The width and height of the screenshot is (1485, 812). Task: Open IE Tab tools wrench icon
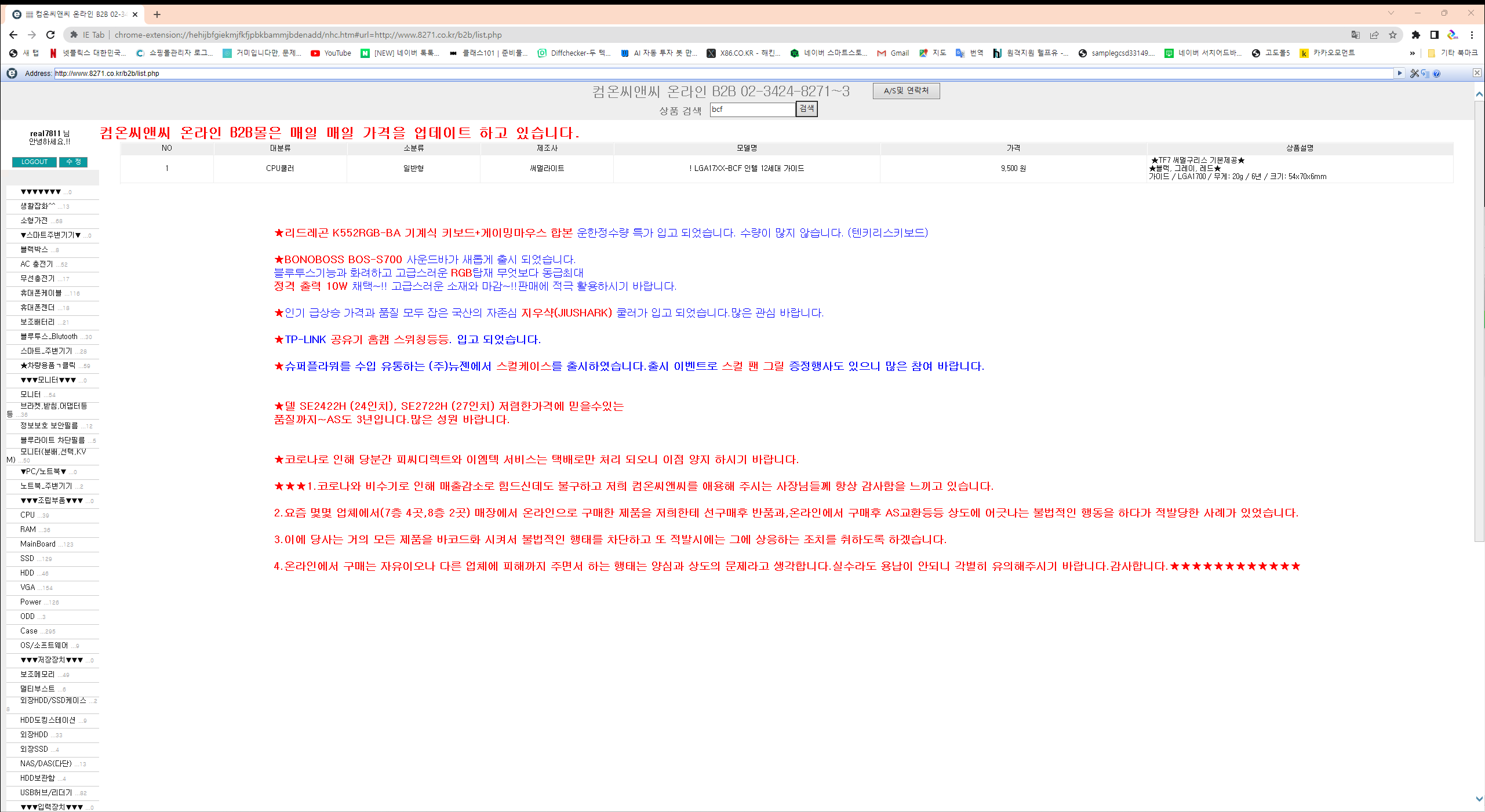pos(1415,74)
